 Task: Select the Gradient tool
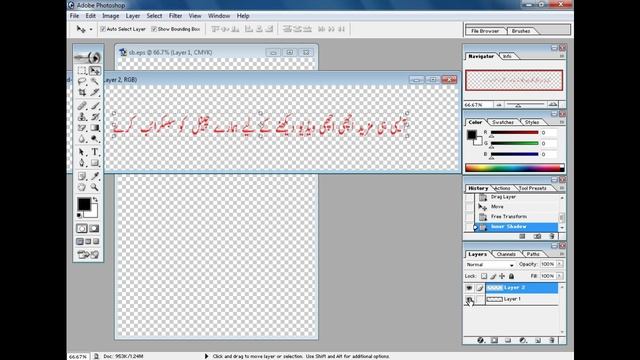click(95, 128)
